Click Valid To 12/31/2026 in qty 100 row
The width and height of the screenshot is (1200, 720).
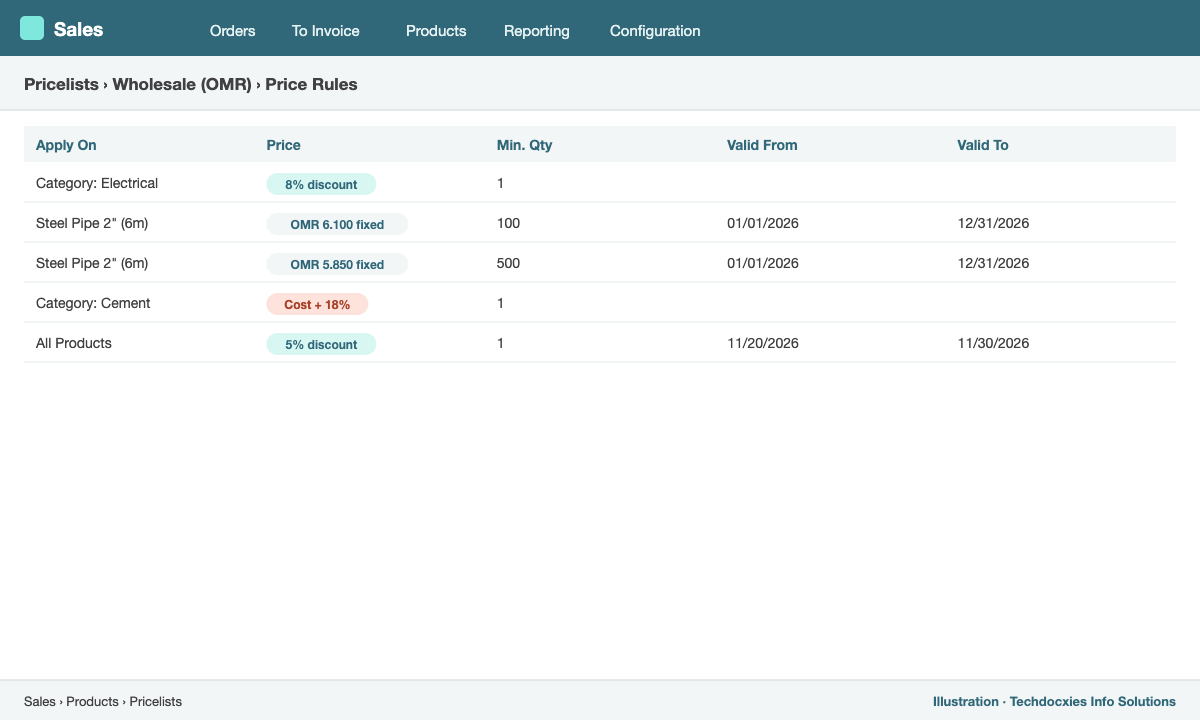tap(993, 223)
